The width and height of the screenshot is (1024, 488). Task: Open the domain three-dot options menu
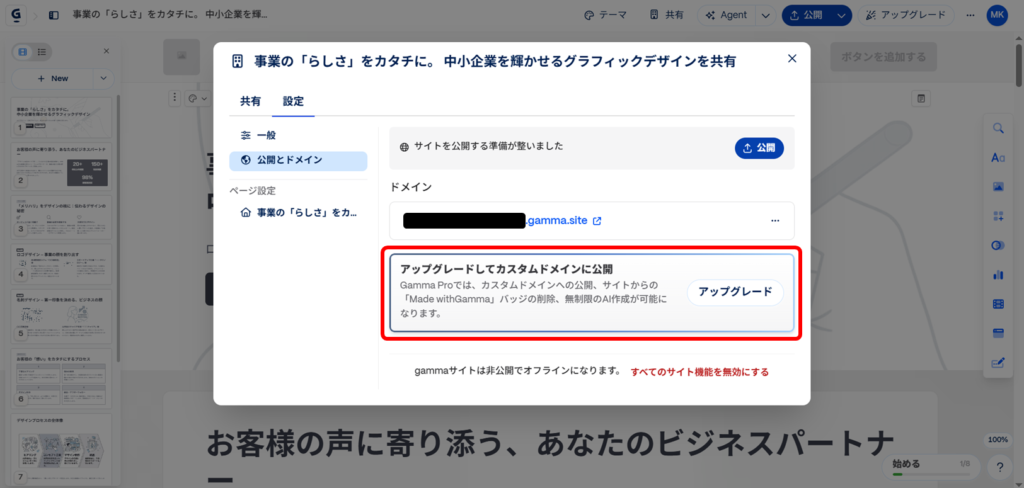click(774, 221)
